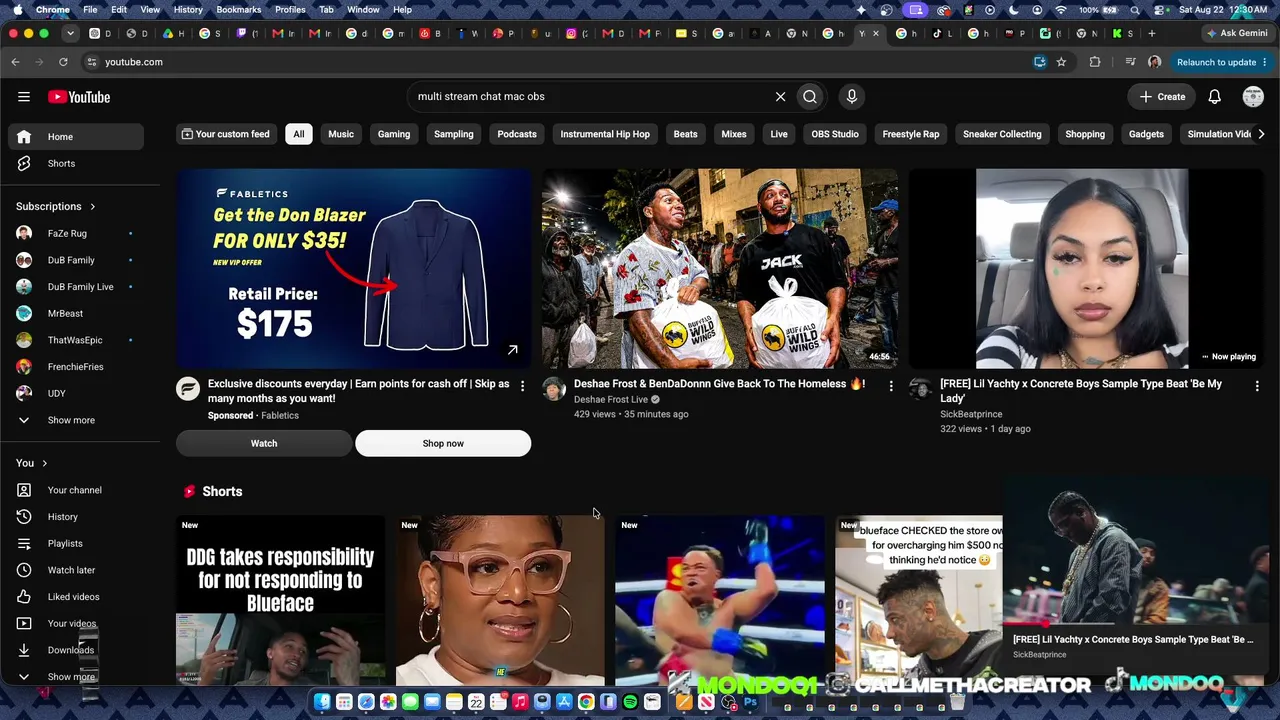
Task: Open the Fabletics ad options menu
Action: (522, 386)
